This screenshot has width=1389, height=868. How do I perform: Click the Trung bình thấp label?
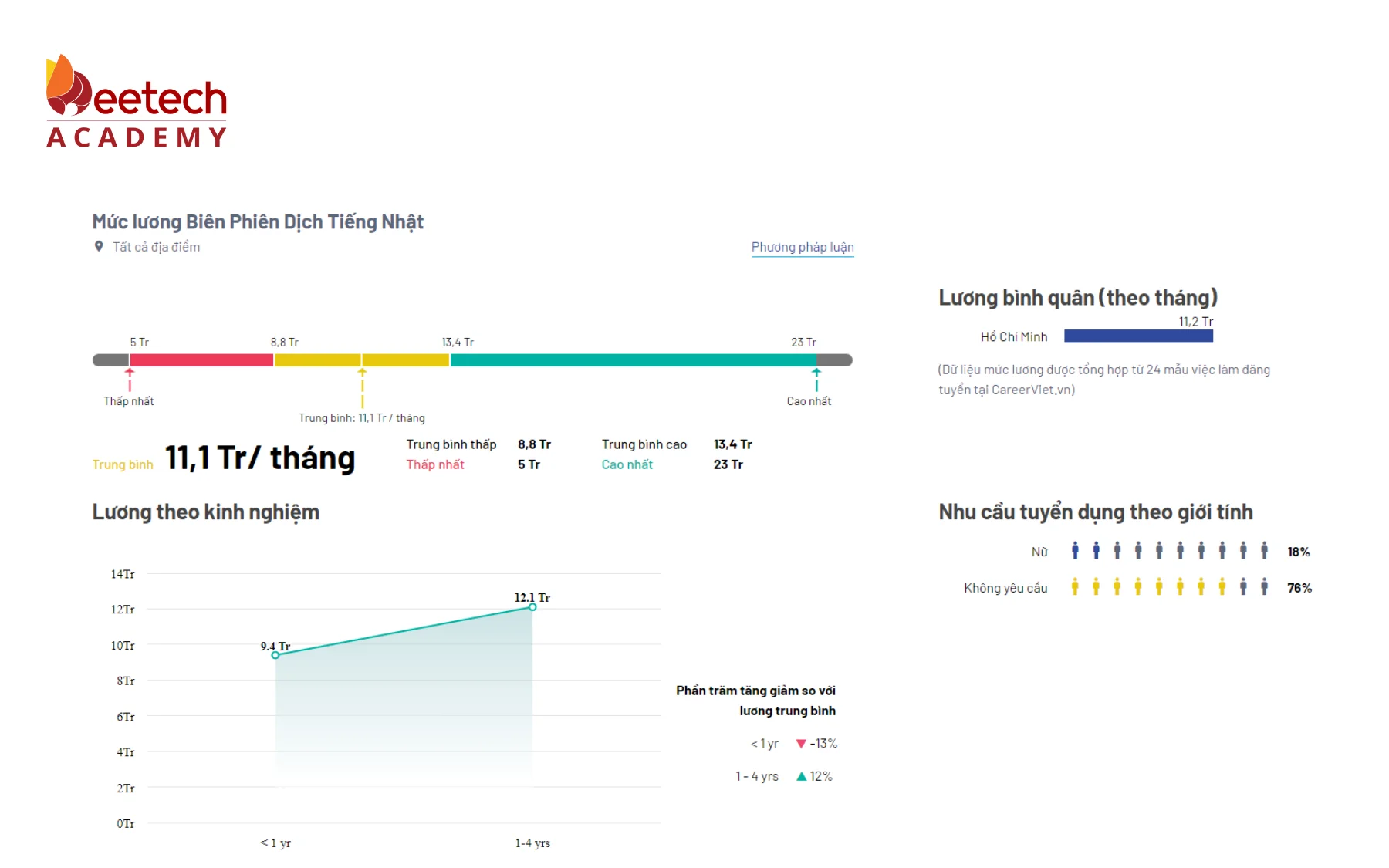pos(451,444)
